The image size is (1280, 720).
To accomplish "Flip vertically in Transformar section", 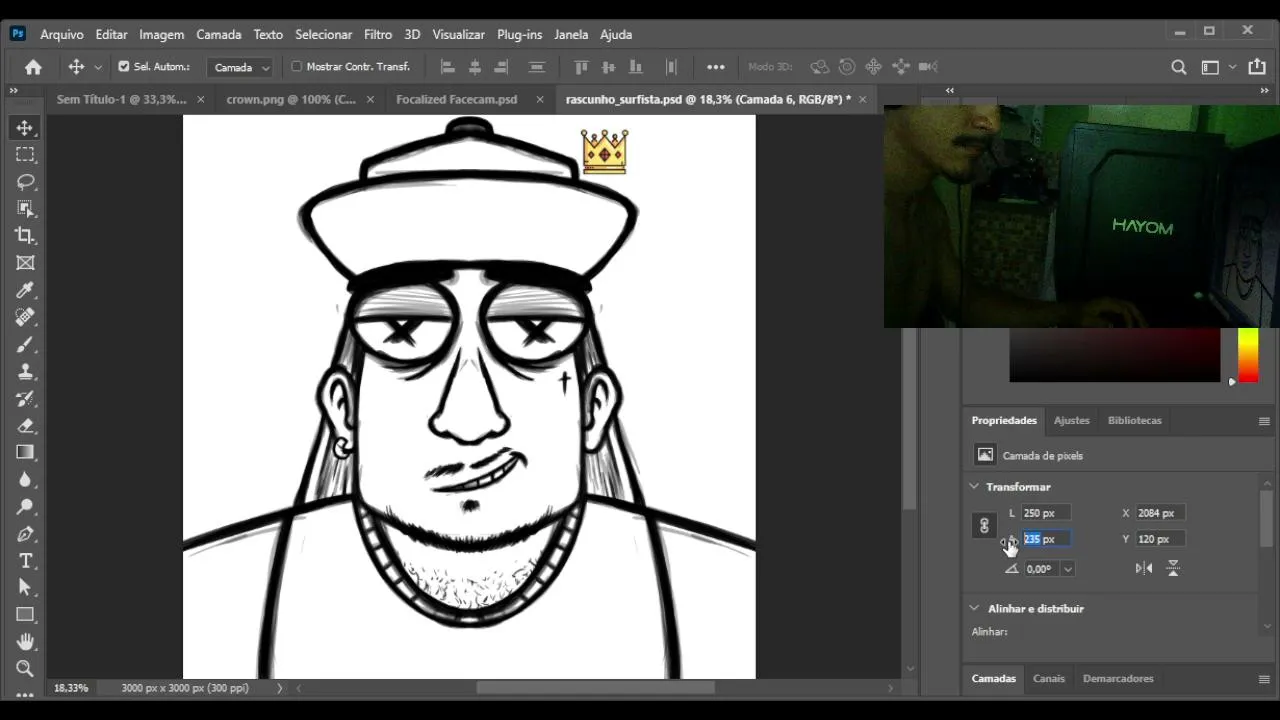I will [x=1173, y=568].
